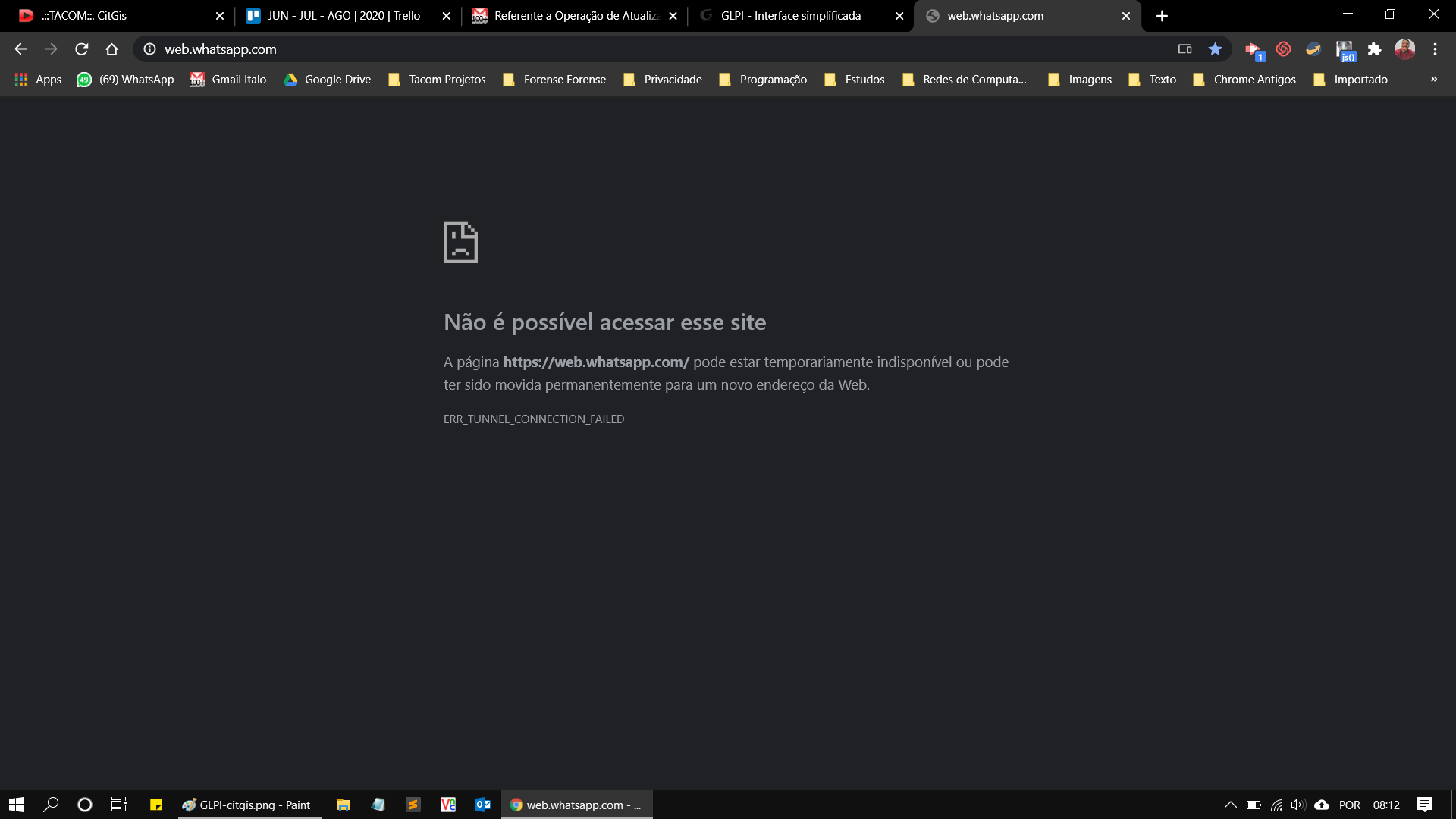Go back to the previous page

click(x=20, y=49)
